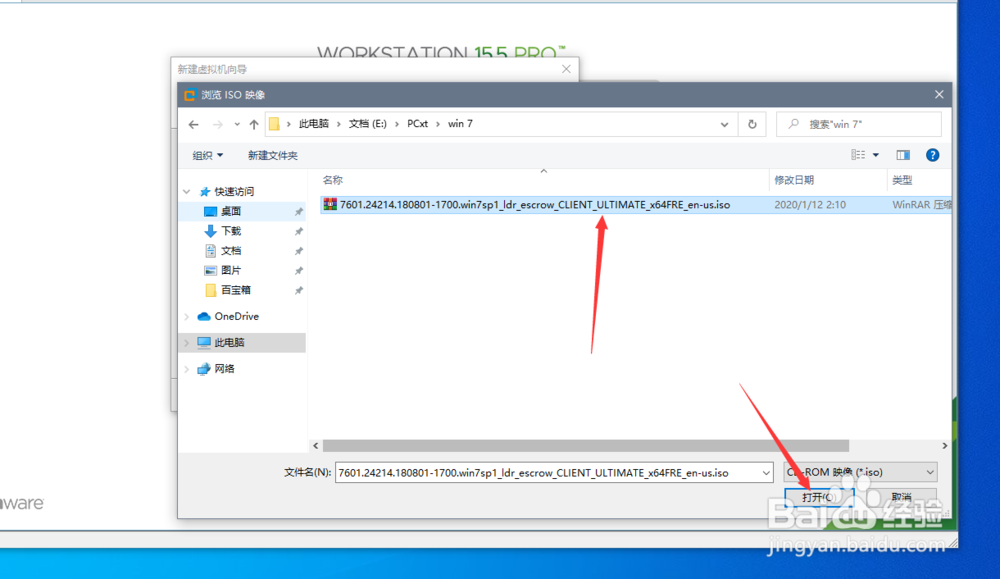Unpin 桌面 using its pin icon

[298, 212]
